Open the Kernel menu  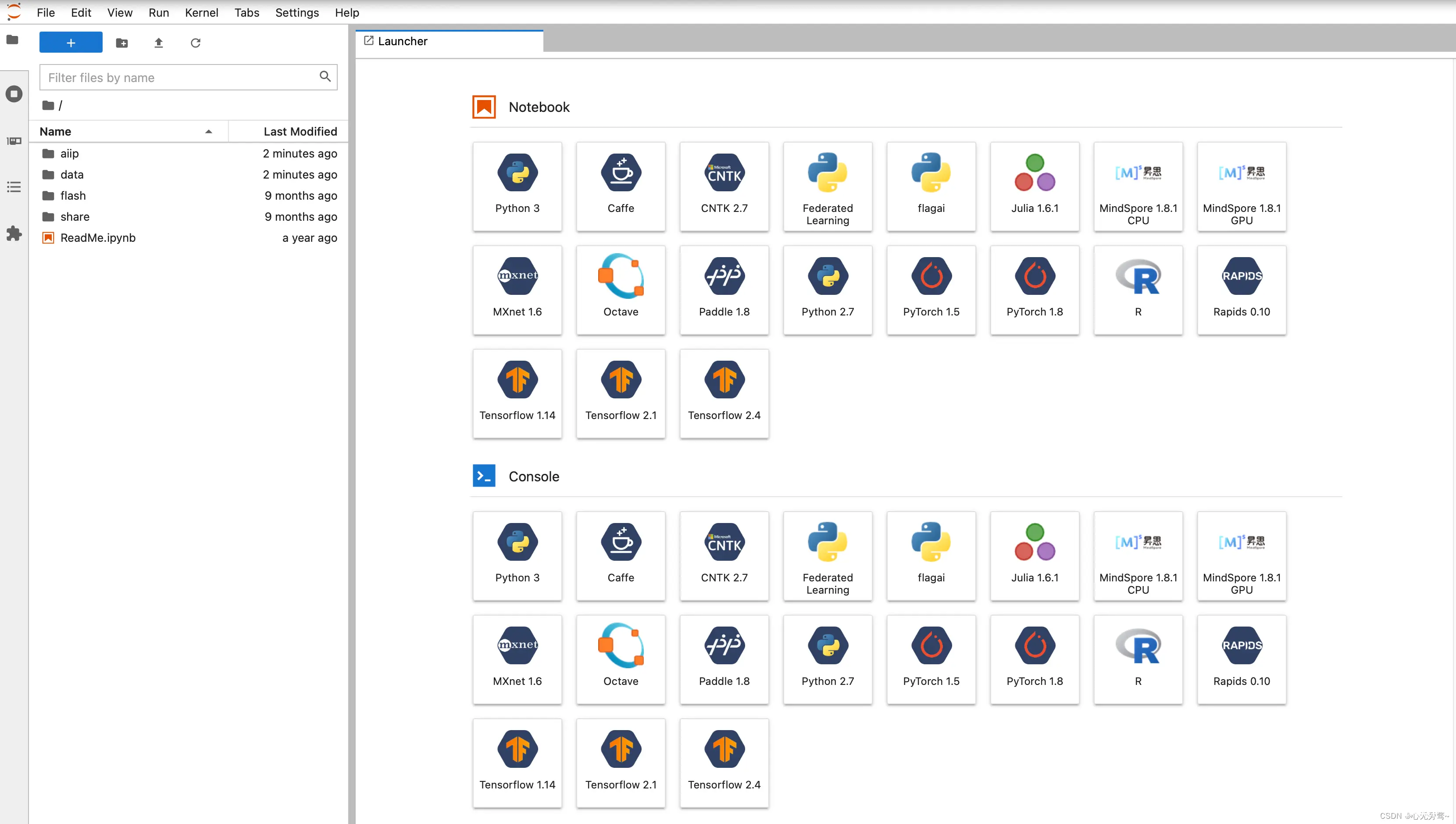click(201, 12)
